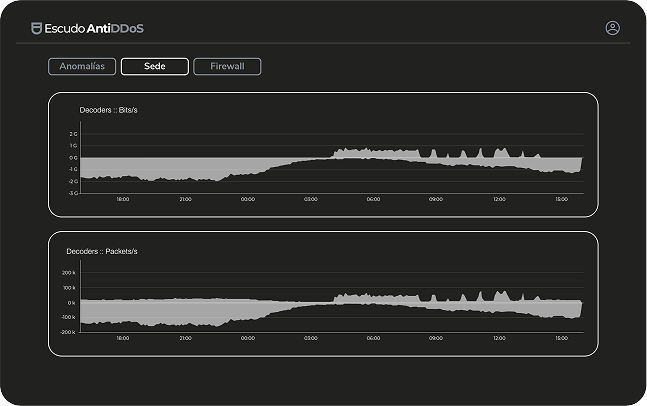This screenshot has height=406, width=647.
Task: Click the 18:00 marker on Bits/s chart
Action: 122,199
